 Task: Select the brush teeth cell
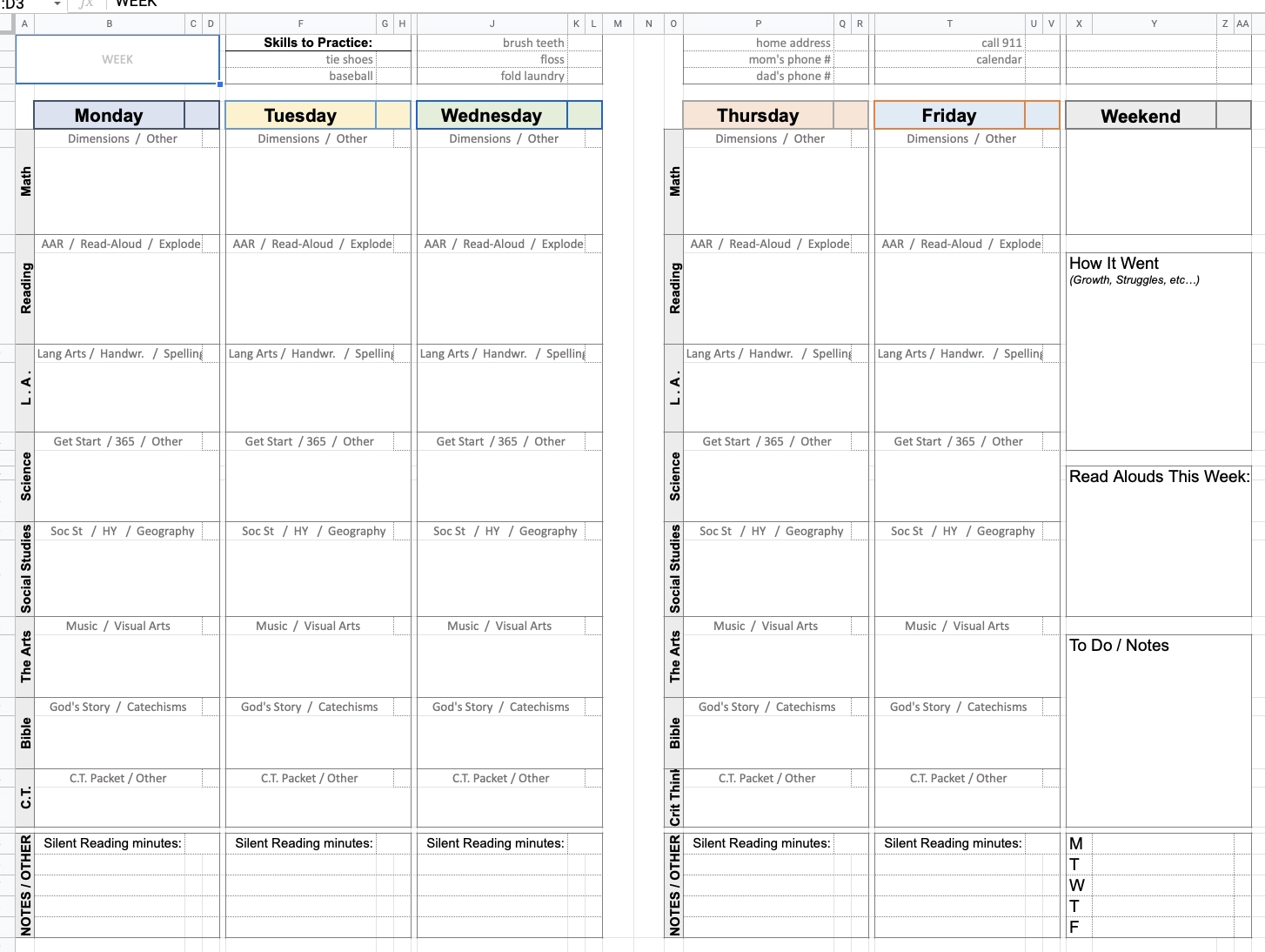492,42
